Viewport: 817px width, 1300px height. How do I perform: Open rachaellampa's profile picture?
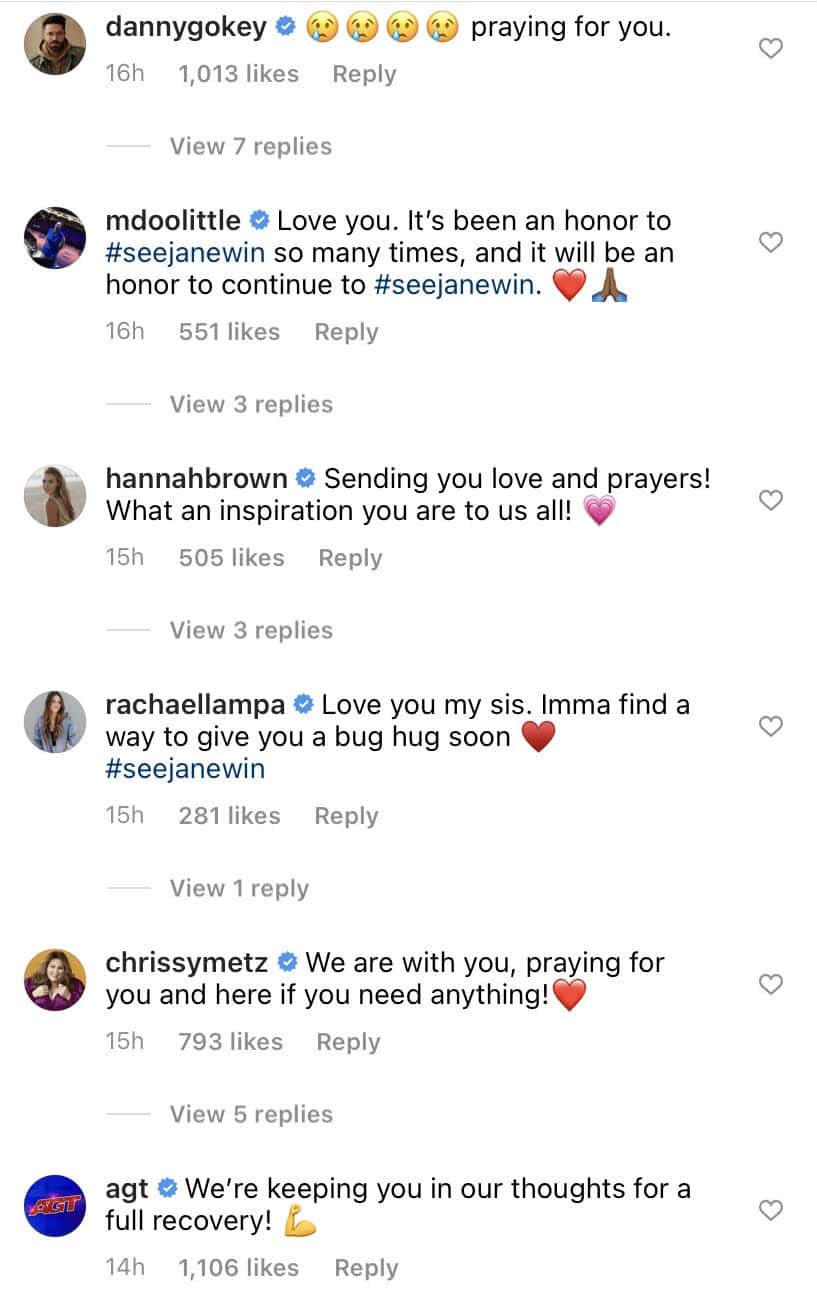tap(55, 721)
